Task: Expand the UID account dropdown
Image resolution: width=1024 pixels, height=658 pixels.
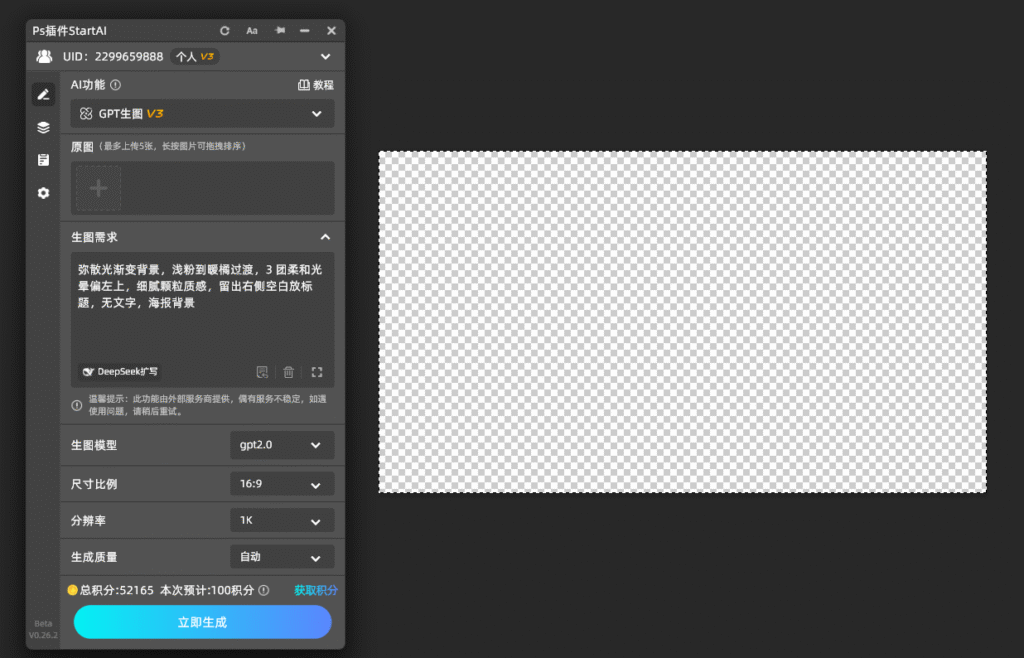Action: 325,57
